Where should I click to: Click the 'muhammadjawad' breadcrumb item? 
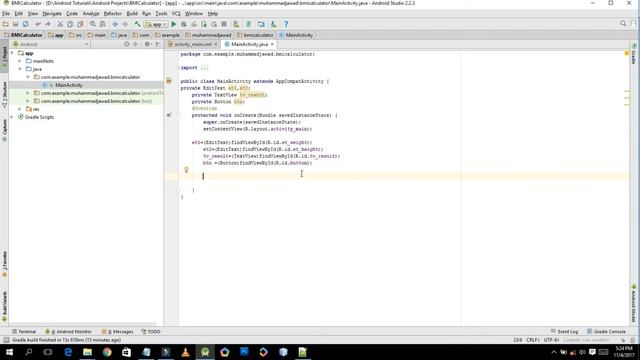tap(208, 35)
